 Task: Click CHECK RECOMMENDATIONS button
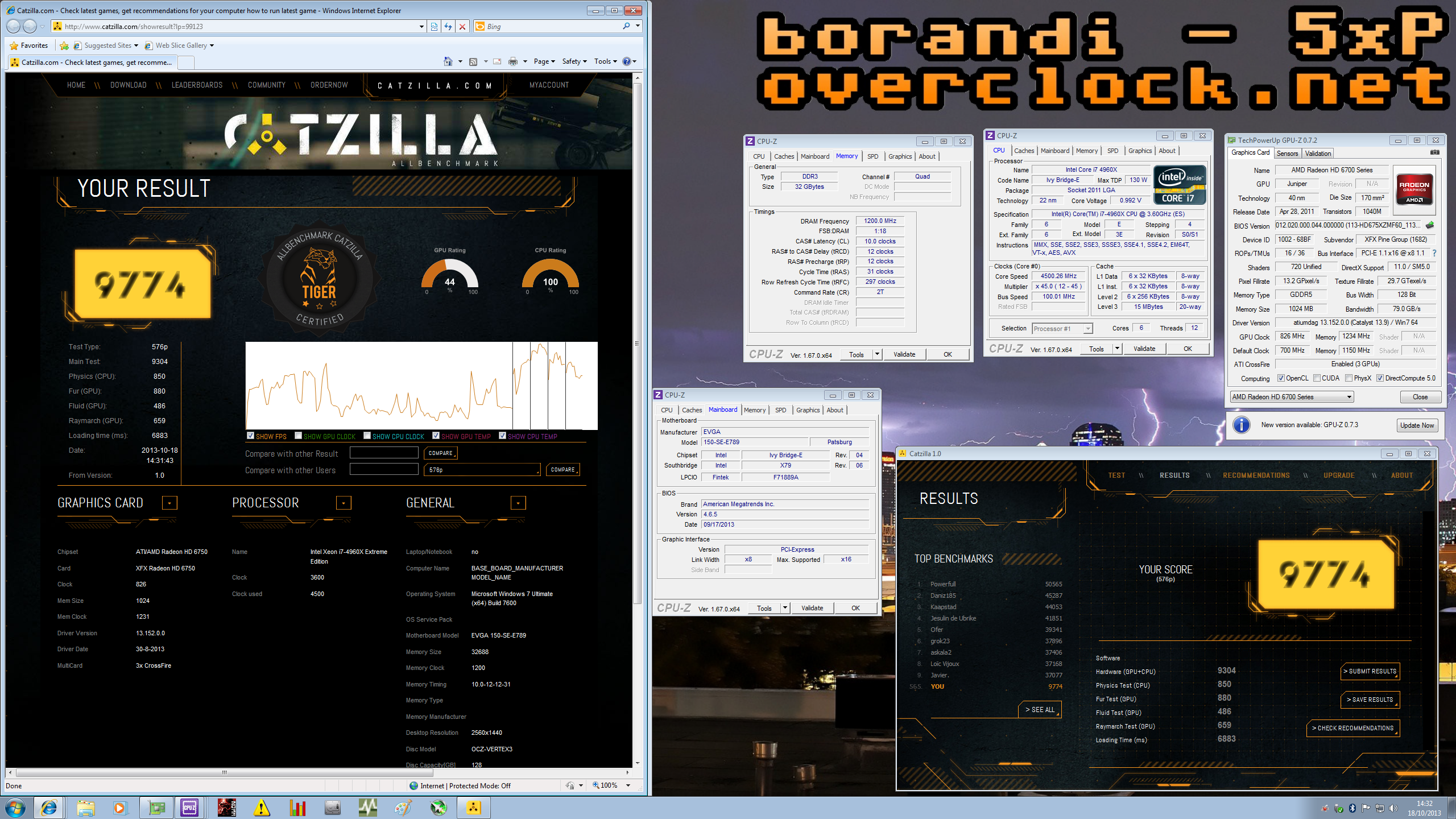pyautogui.click(x=1353, y=729)
